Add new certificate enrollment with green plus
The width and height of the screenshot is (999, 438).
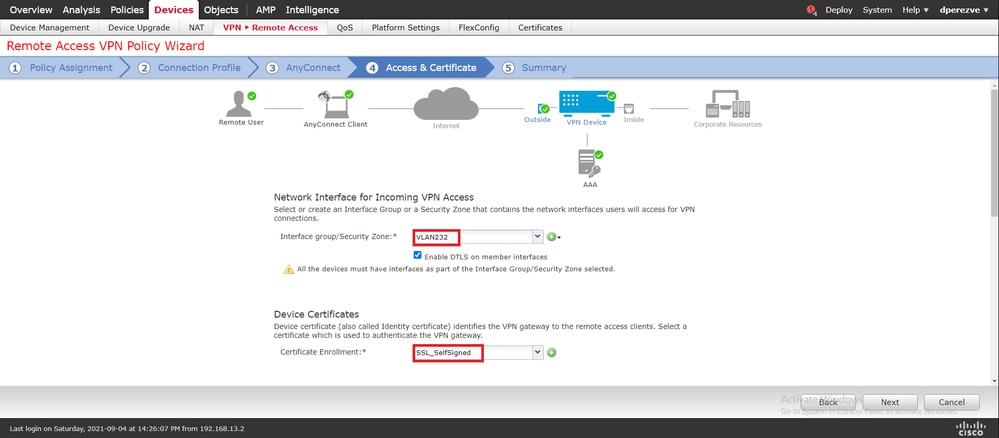click(x=552, y=353)
